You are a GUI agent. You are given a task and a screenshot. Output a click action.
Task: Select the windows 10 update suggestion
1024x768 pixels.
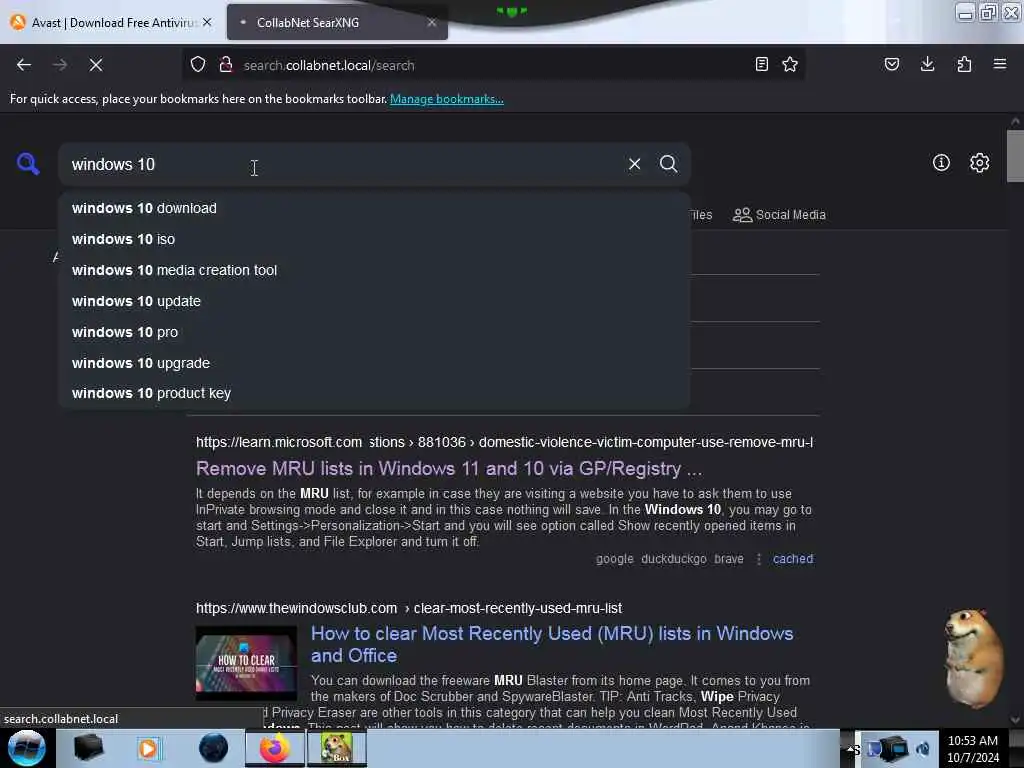tap(374, 301)
